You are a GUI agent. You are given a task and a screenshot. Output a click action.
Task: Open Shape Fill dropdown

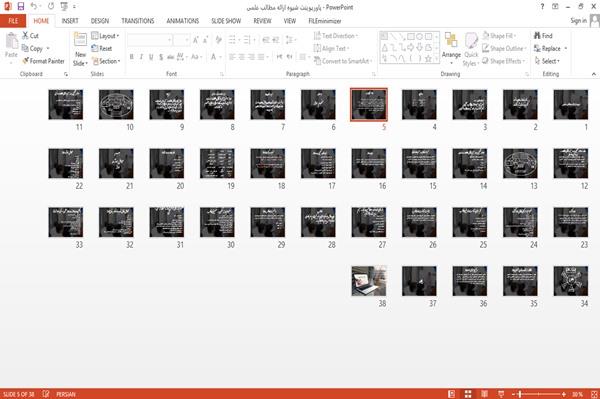click(x=499, y=36)
